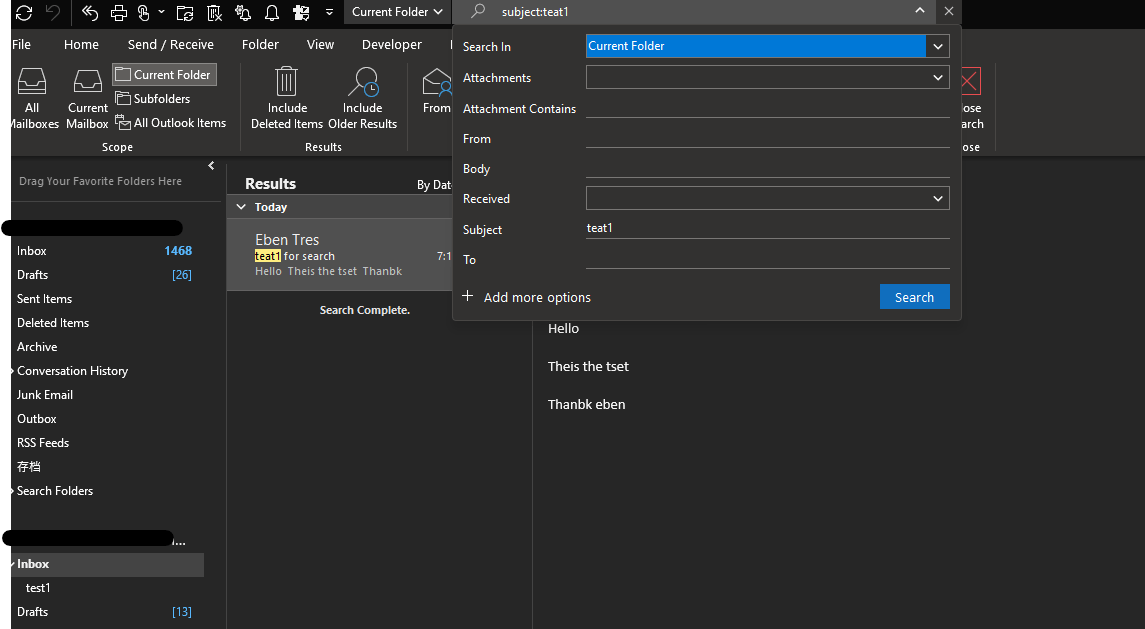This screenshot has height=629, width=1145.
Task: Click Include Older Results icon
Action: click(363, 99)
